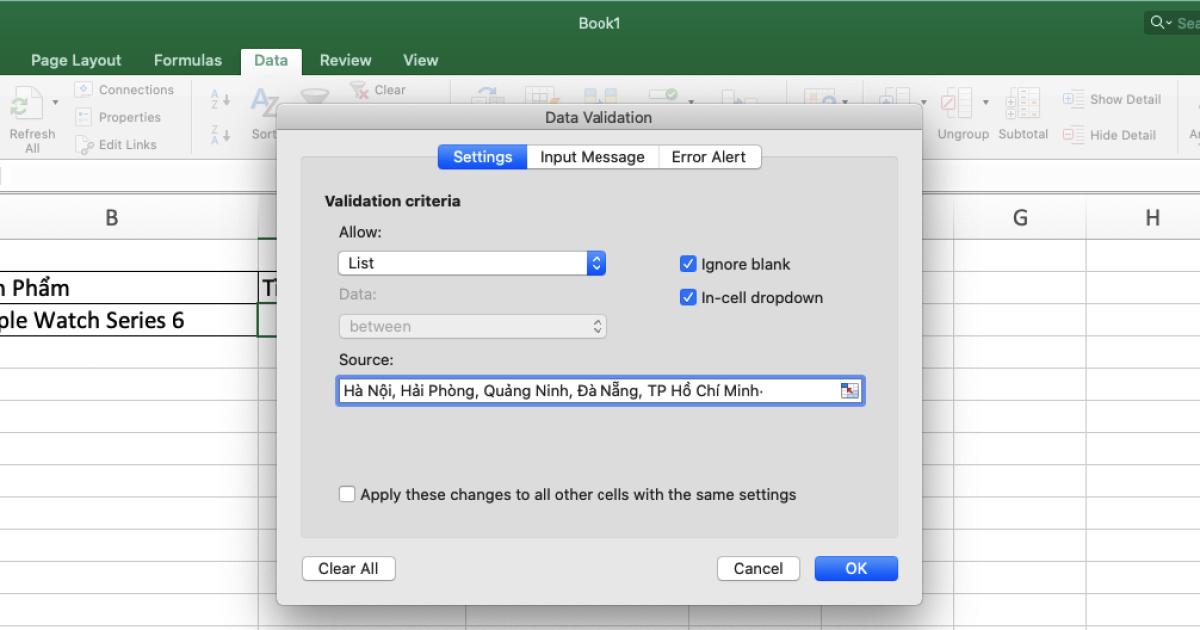Switch to the Error Alert tab

pyautogui.click(x=709, y=156)
